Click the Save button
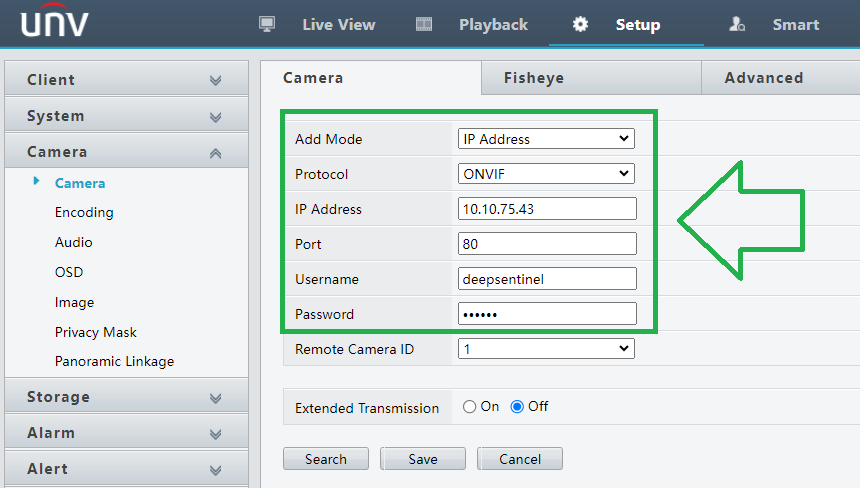The height and width of the screenshot is (488, 860). coord(423,459)
